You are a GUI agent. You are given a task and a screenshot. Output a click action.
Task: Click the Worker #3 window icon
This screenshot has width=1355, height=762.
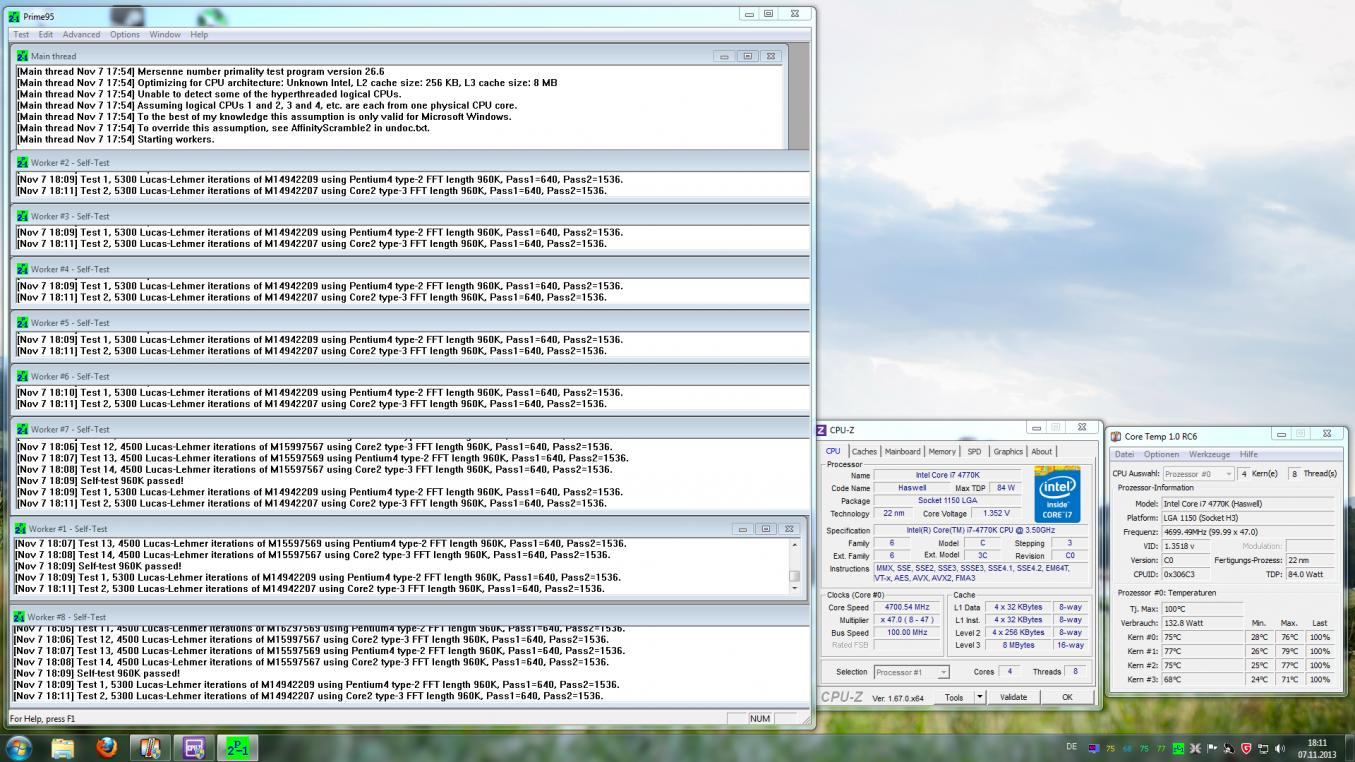point(23,216)
